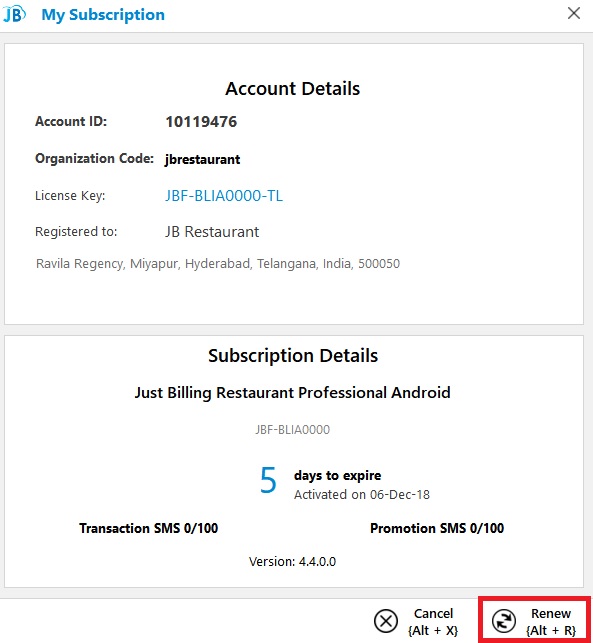Click the Just Billing Restaurant Professional Android plan name
Screen dimensions: 593x643
pyautogui.click(x=292, y=393)
